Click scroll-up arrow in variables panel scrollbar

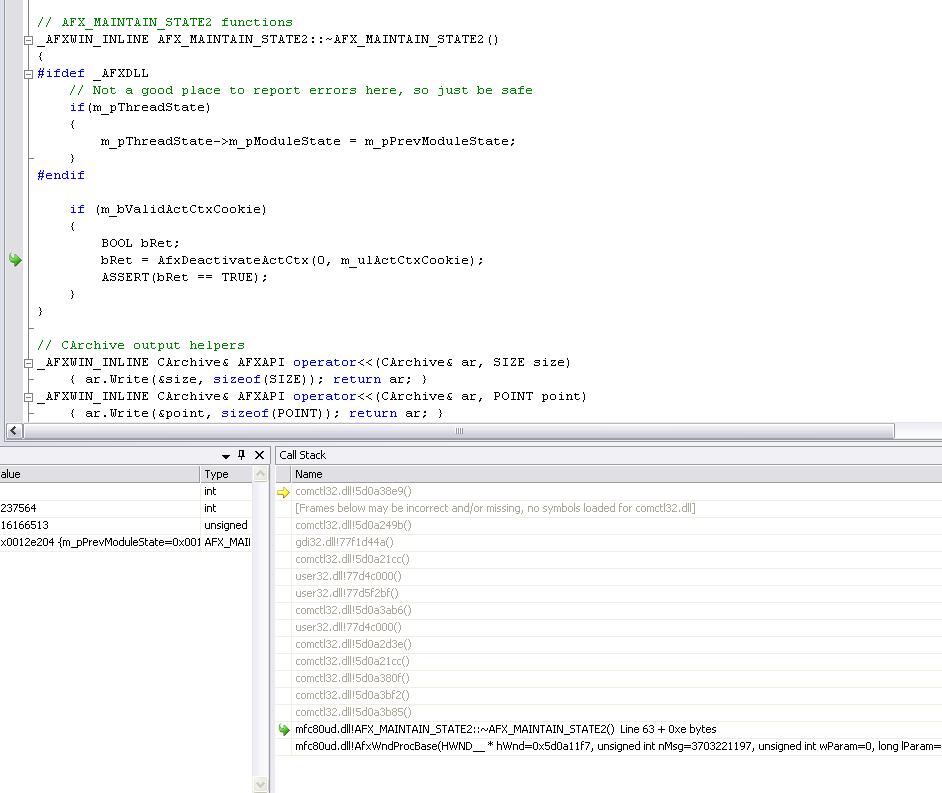click(262, 474)
